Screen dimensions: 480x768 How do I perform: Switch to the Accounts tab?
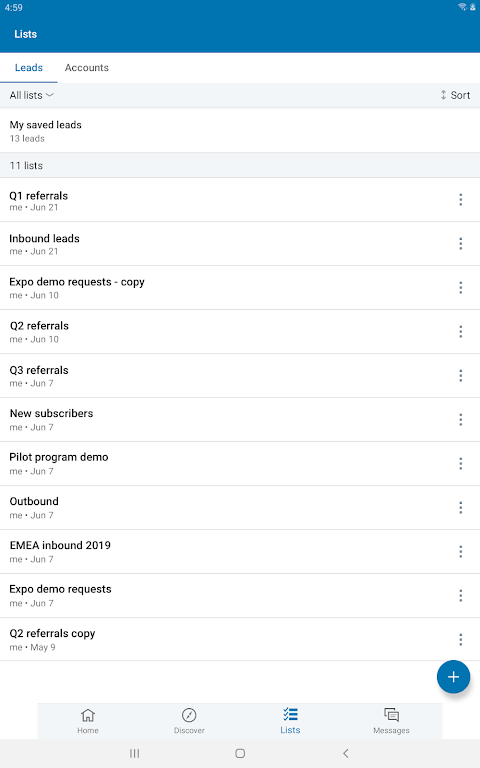[x=87, y=68]
